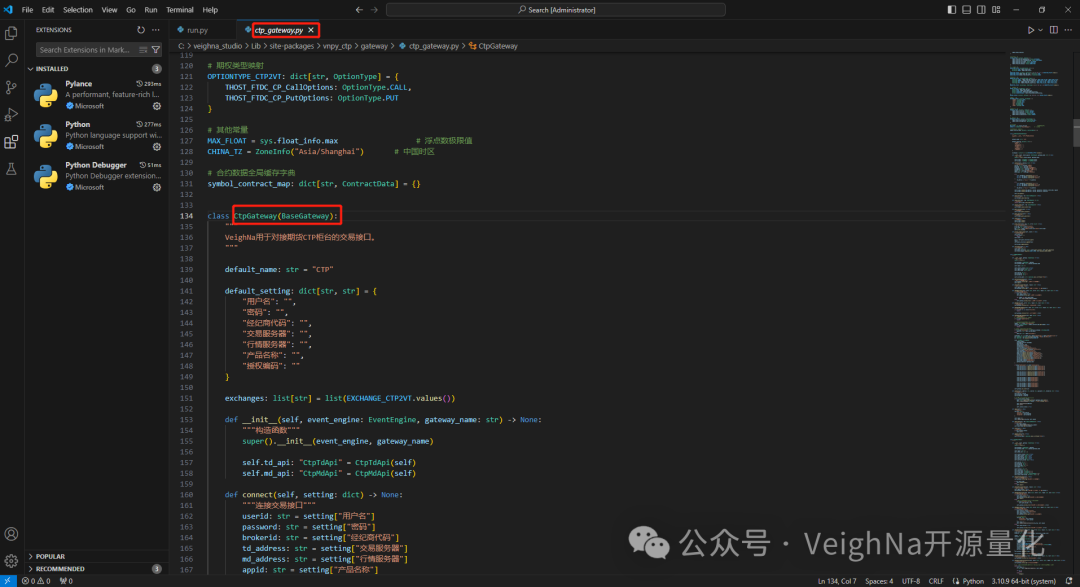This screenshot has width=1080, height=587.
Task: Open the Source Control view
Action: click(11, 87)
